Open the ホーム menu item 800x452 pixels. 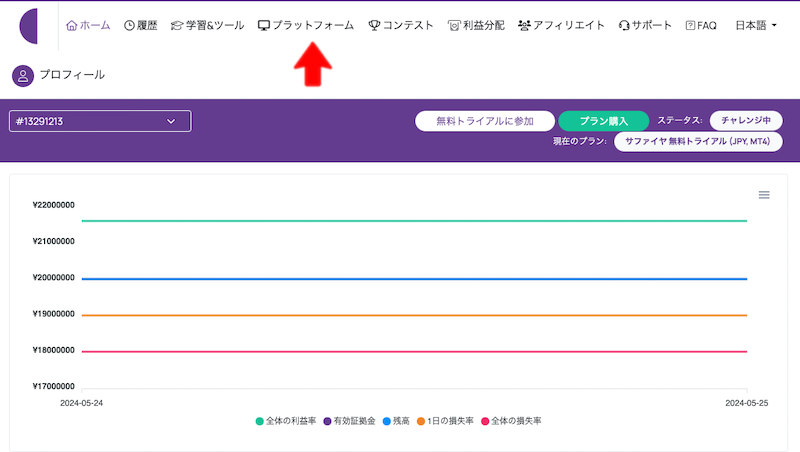click(x=88, y=26)
